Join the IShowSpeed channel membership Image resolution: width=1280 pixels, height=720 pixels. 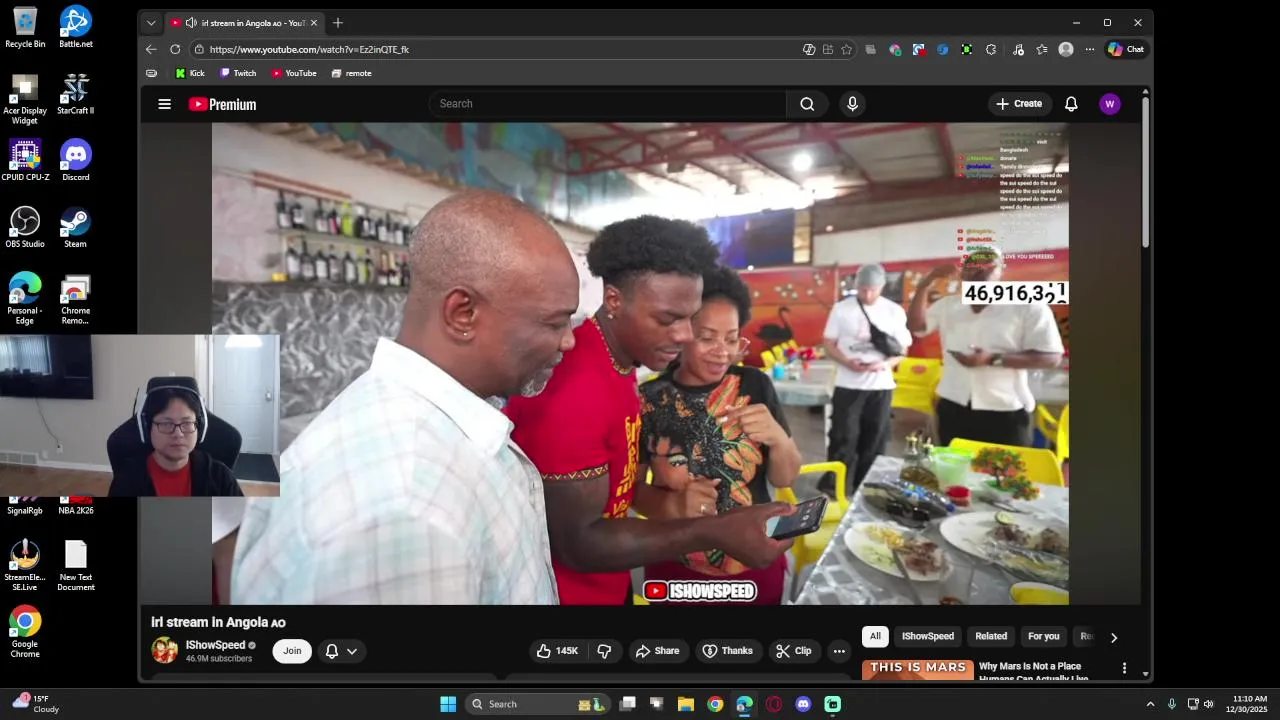[x=292, y=651]
